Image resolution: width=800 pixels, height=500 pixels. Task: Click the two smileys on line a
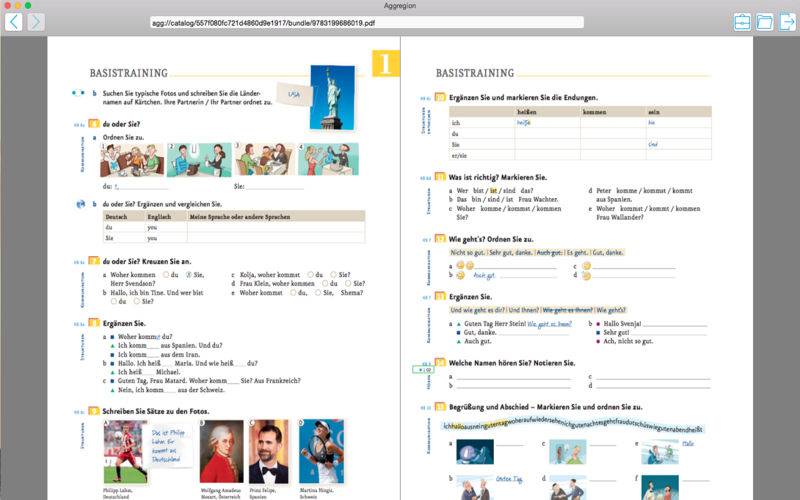[x=465, y=265]
